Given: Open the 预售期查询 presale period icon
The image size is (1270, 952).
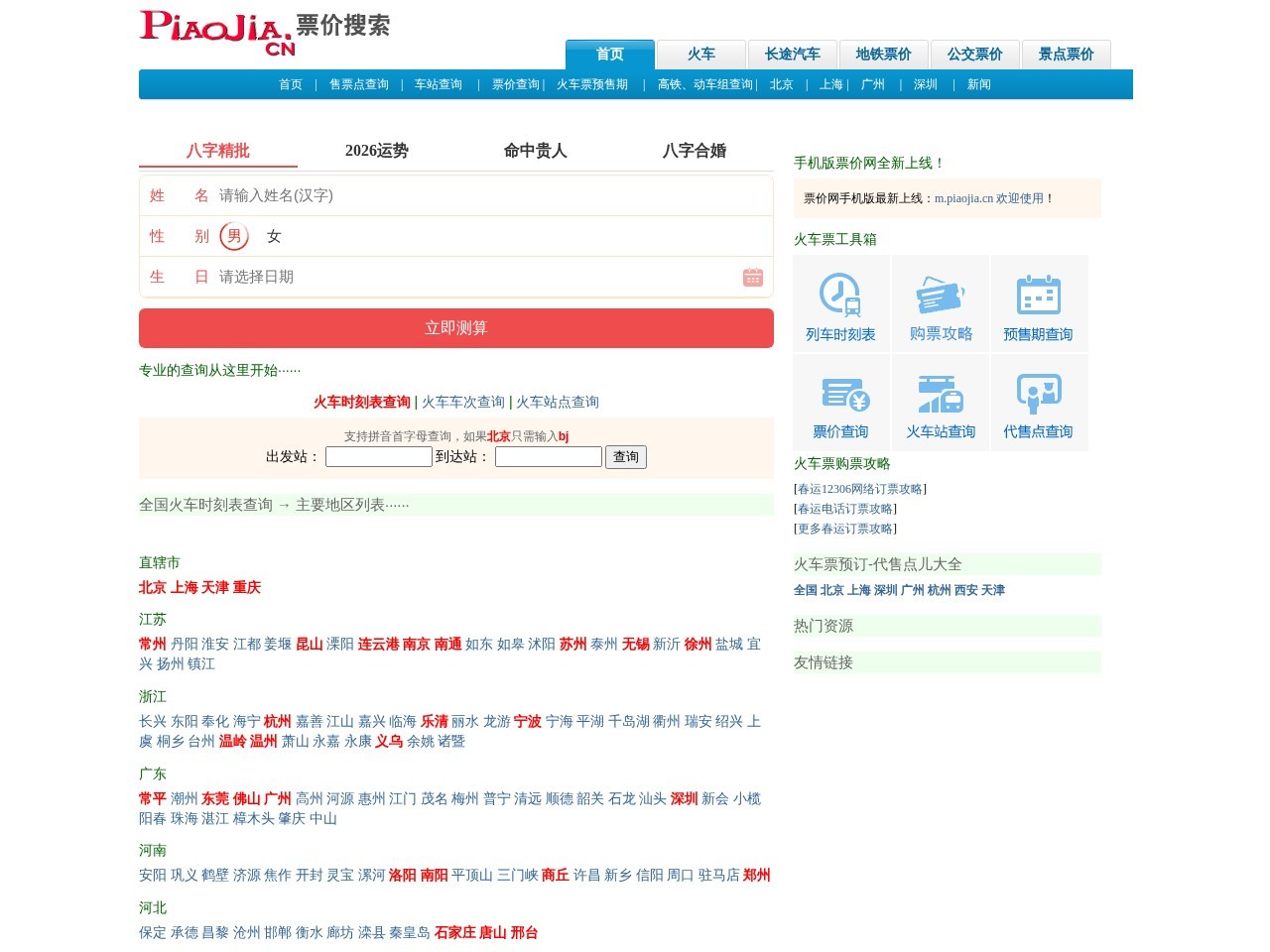Looking at the screenshot, I should (x=1040, y=303).
